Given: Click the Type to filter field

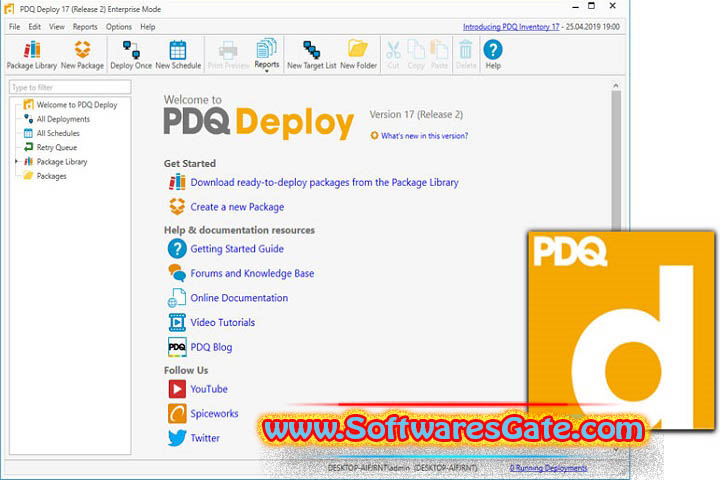Looking at the screenshot, I should tap(70, 87).
